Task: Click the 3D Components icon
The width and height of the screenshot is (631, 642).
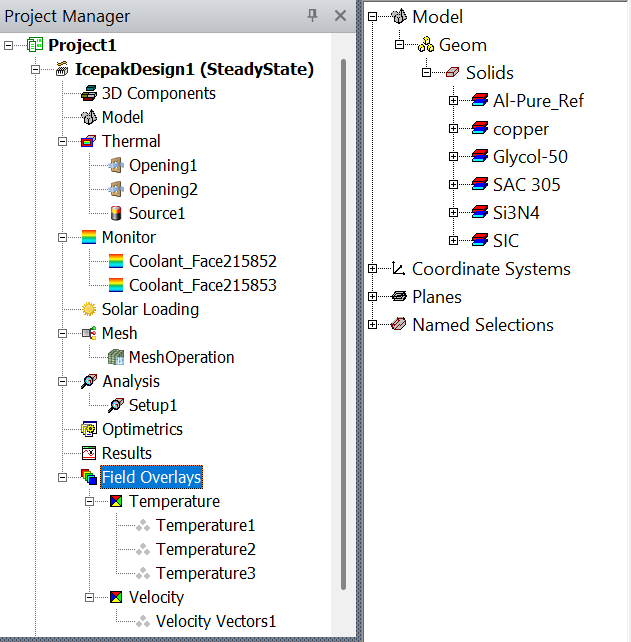Action: pos(89,93)
